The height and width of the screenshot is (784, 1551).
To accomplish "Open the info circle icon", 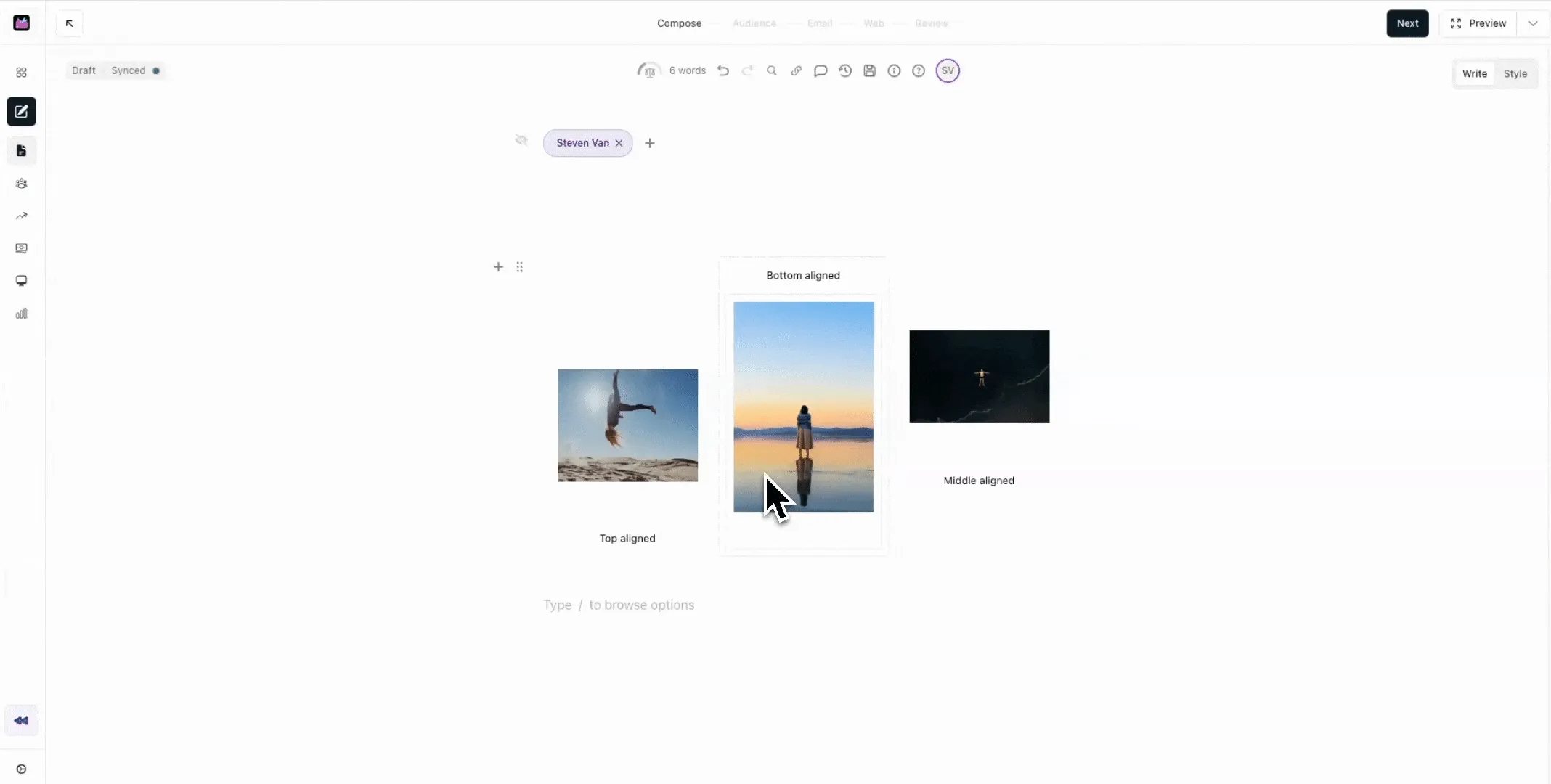I will click(894, 70).
